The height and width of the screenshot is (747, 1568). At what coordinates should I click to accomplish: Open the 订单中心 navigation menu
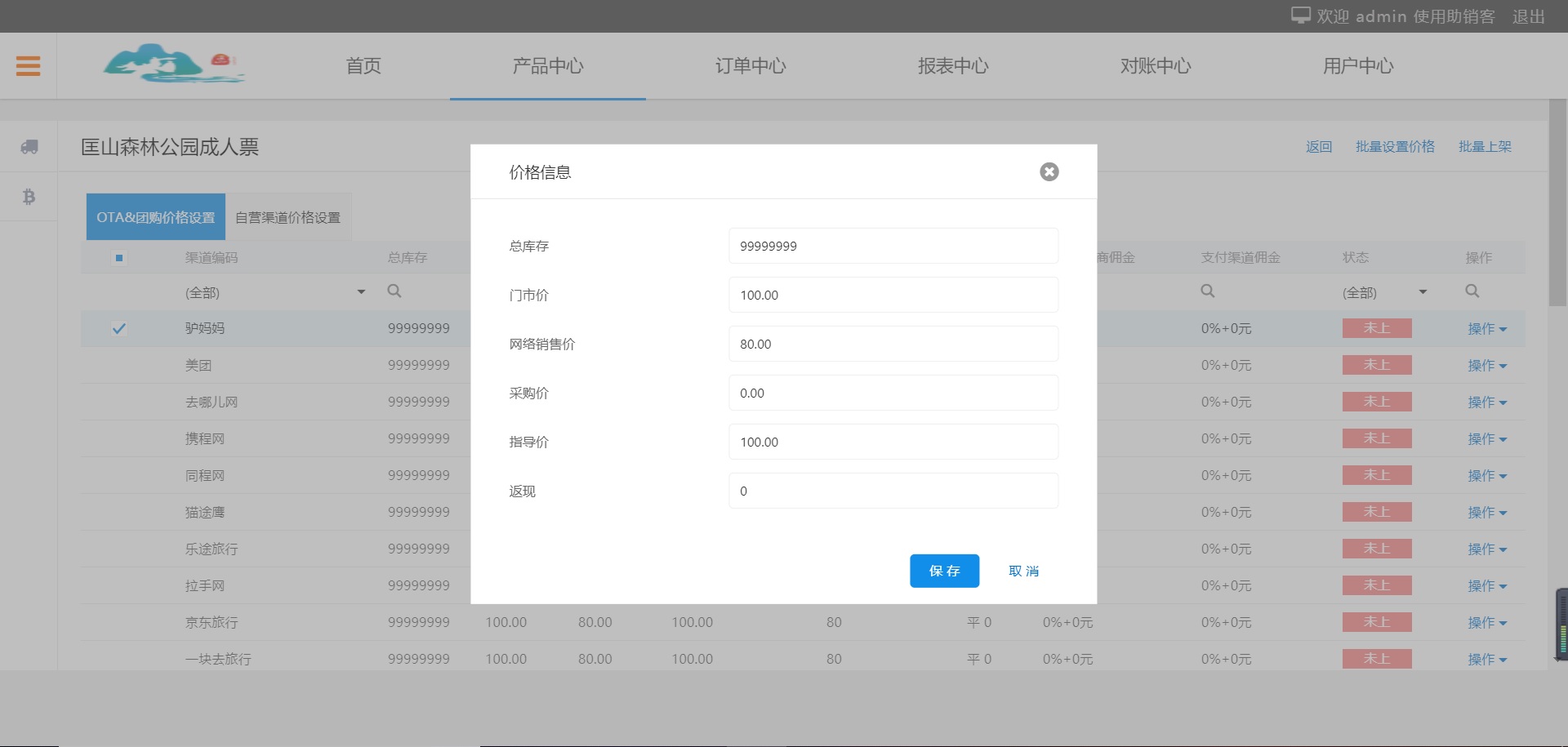coord(750,66)
